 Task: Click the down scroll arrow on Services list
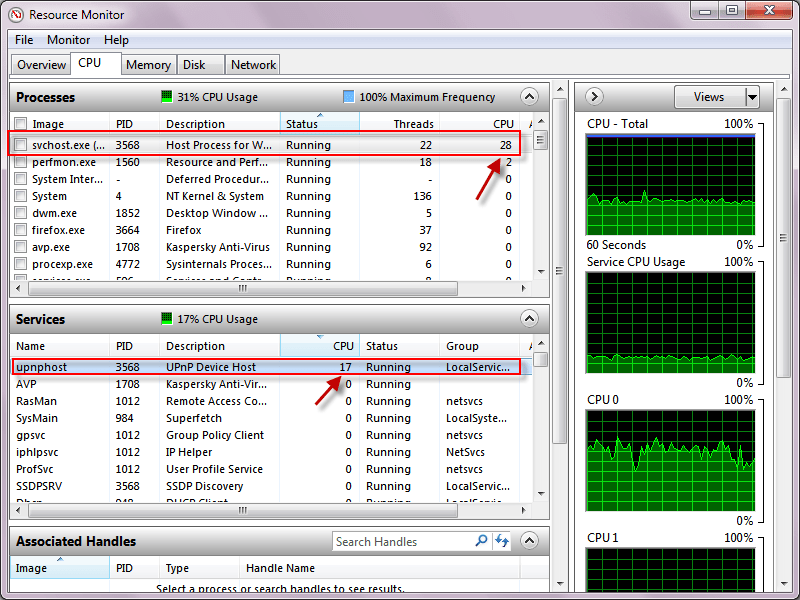tap(541, 494)
